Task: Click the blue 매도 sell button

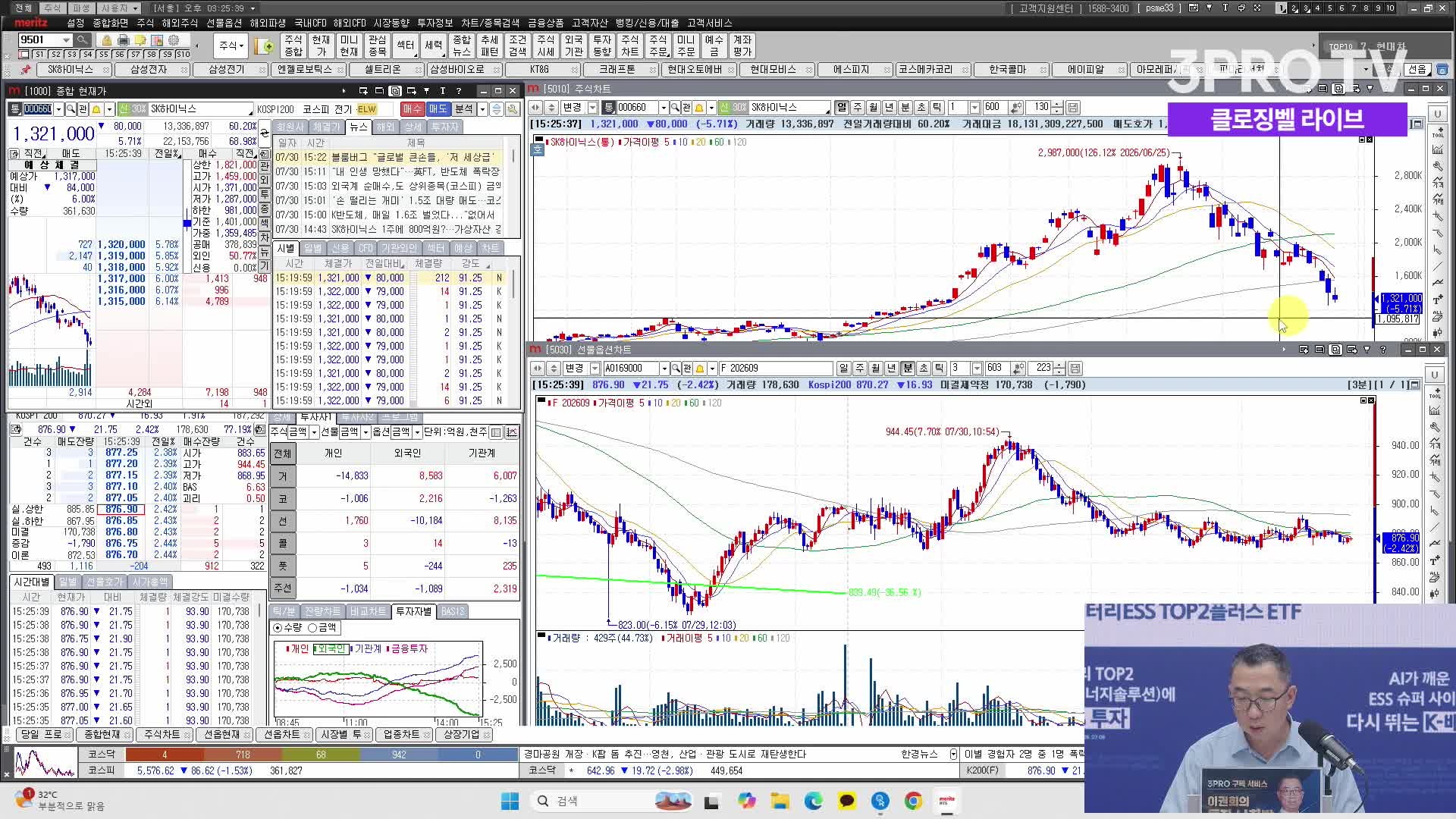Action: 438,109
